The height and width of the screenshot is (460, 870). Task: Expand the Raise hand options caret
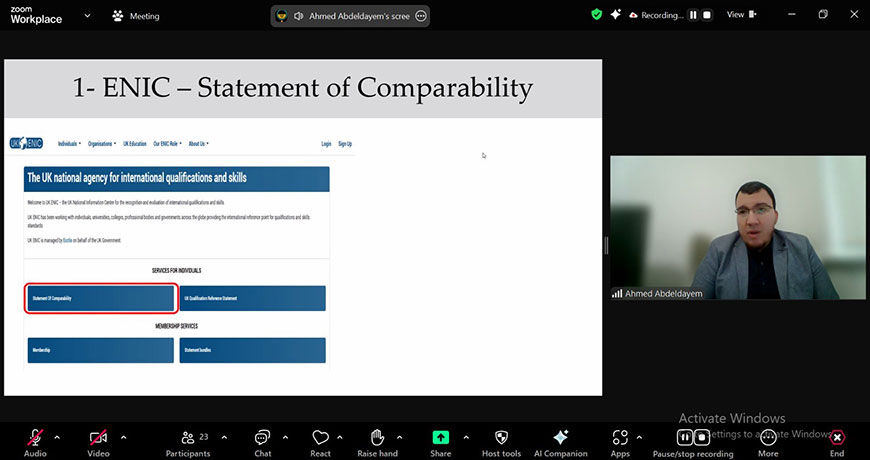click(x=399, y=438)
